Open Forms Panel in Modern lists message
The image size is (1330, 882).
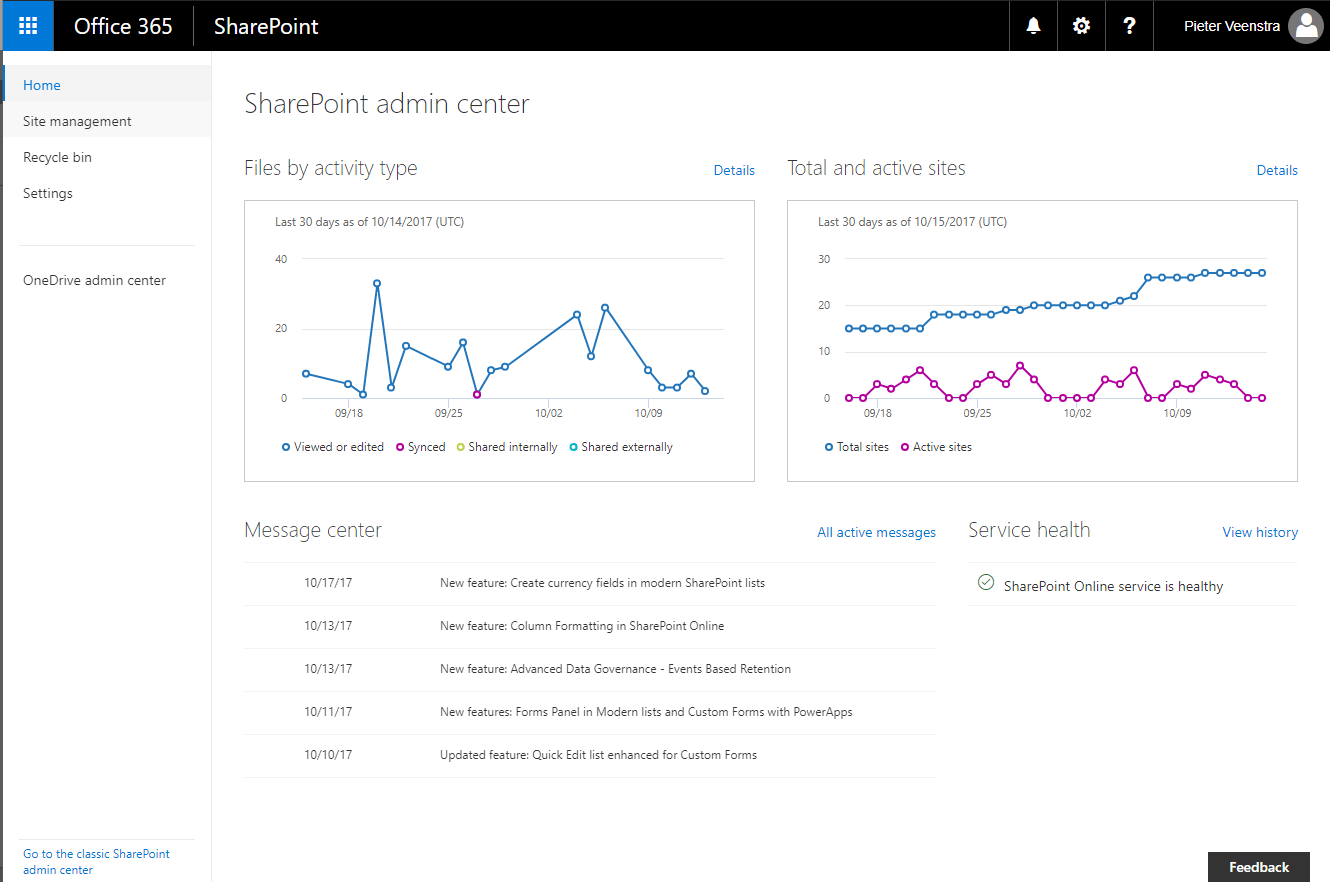pyautogui.click(x=646, y=712)
